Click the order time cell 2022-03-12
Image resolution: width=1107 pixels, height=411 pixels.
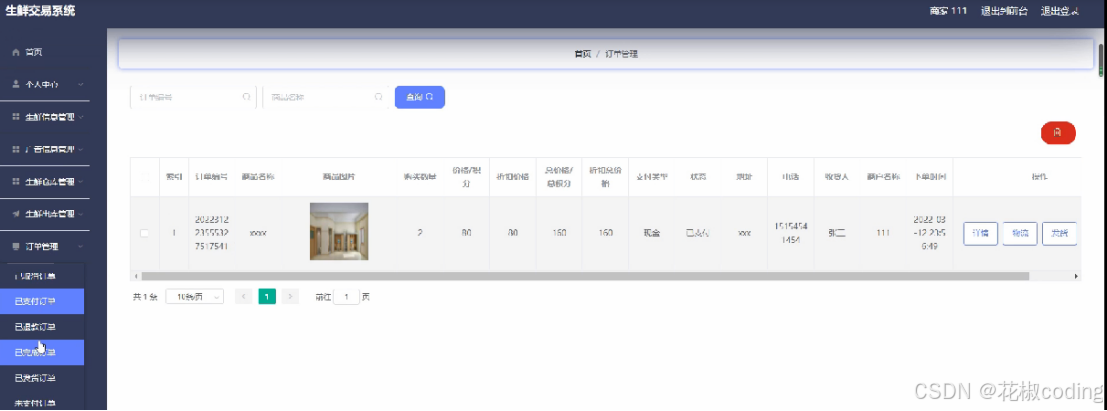[x=929, y=232]
